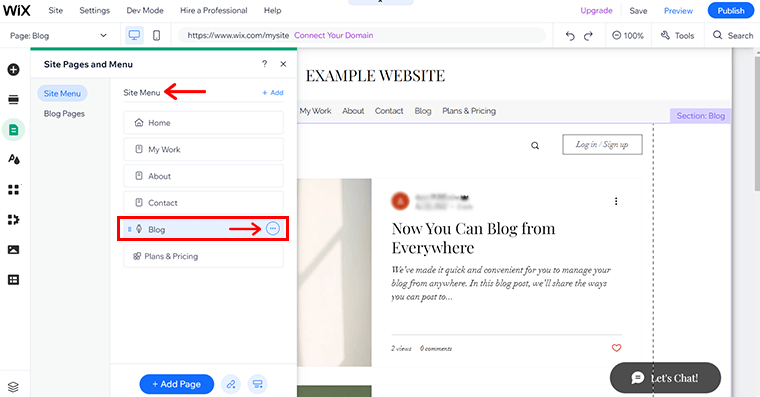Click Plans & Pricing in site navigation
Viewport: 760px width, 397px height.
(469, 111)
